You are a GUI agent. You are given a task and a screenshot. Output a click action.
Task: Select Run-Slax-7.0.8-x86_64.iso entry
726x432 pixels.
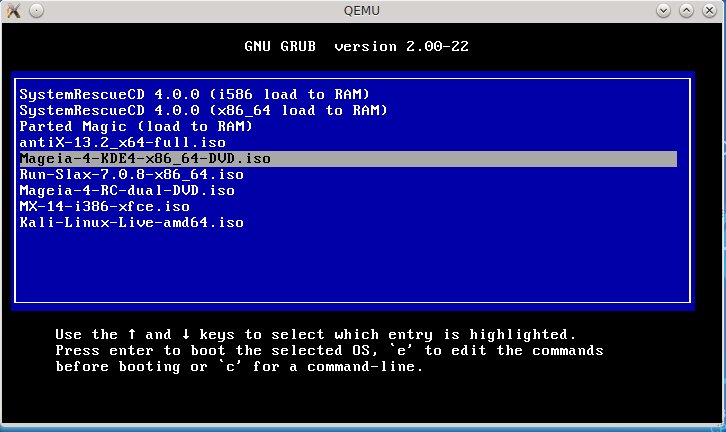[131, 175]
